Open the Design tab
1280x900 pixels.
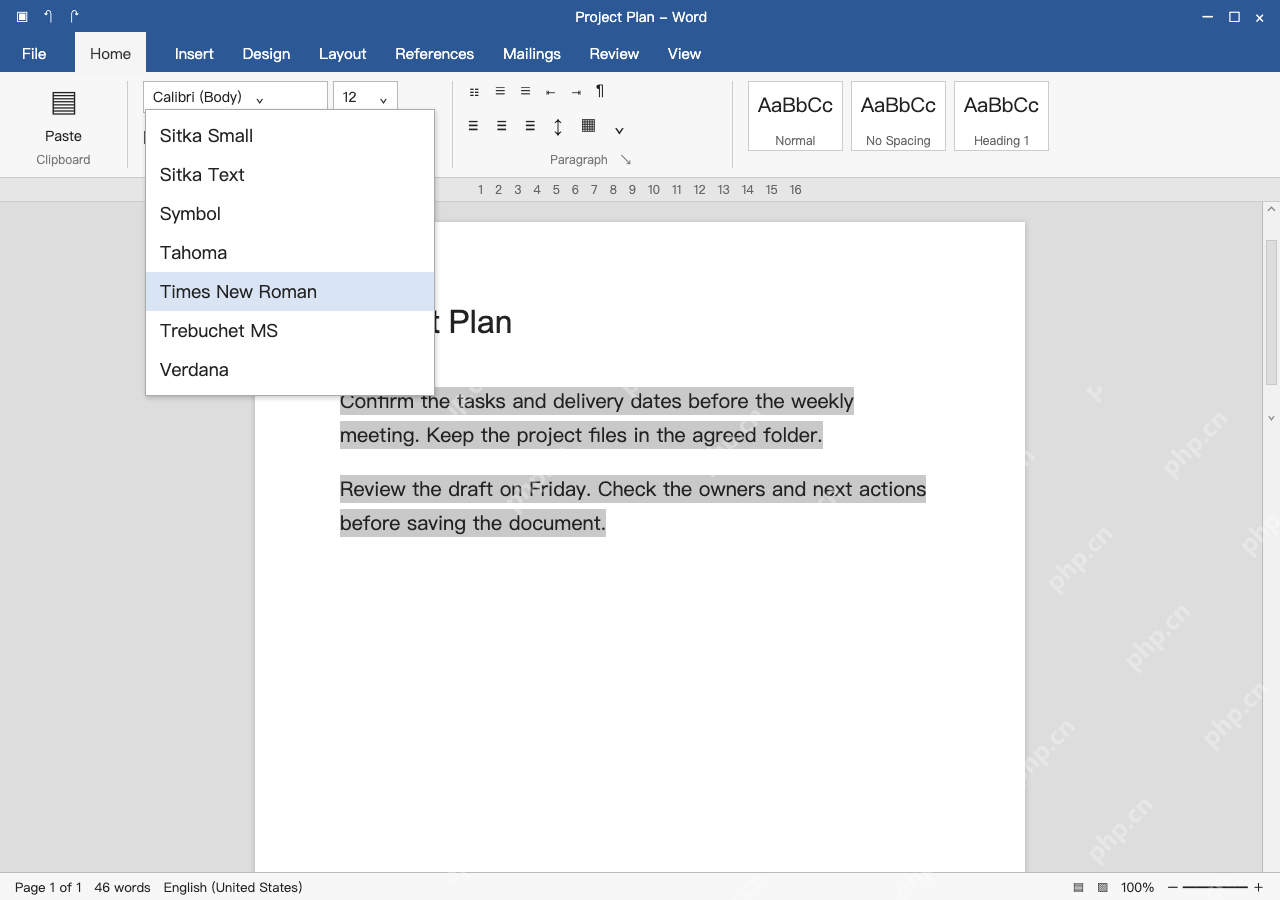(x=266, y=54)
